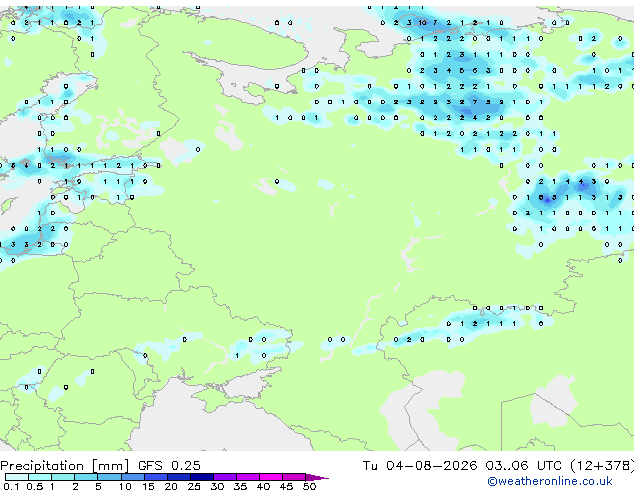Click the "Tu 04-08-2026" date text

pos(420,466)
